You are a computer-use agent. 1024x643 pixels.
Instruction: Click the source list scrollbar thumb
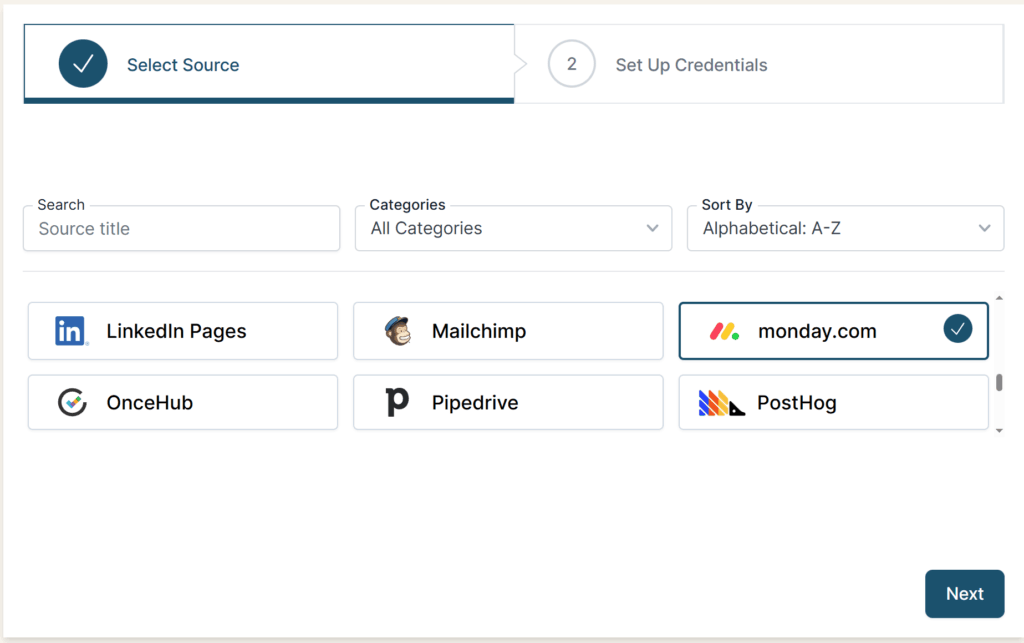click(998, 383)
